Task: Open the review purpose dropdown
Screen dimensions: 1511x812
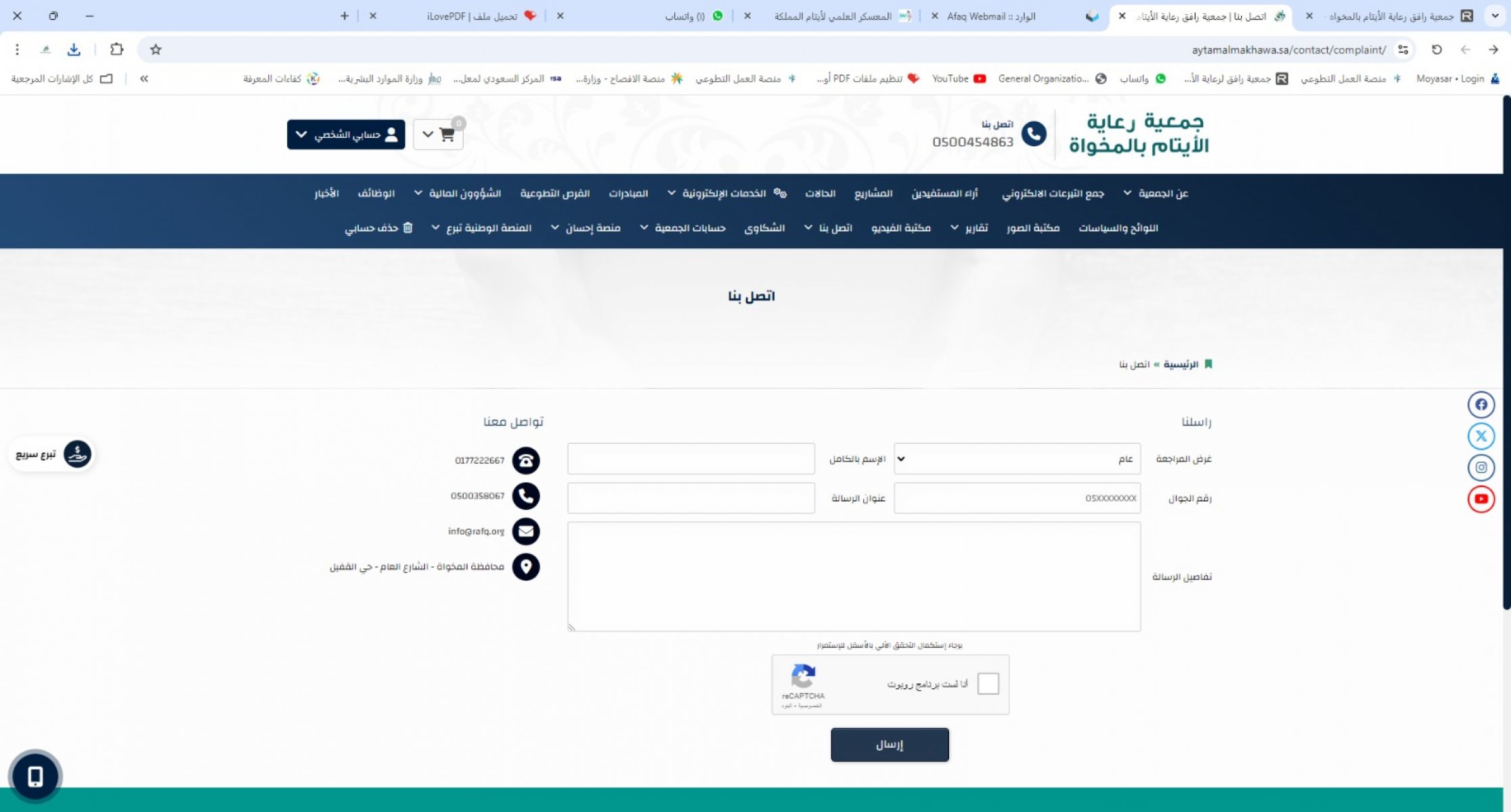Action: point(1016,459)
